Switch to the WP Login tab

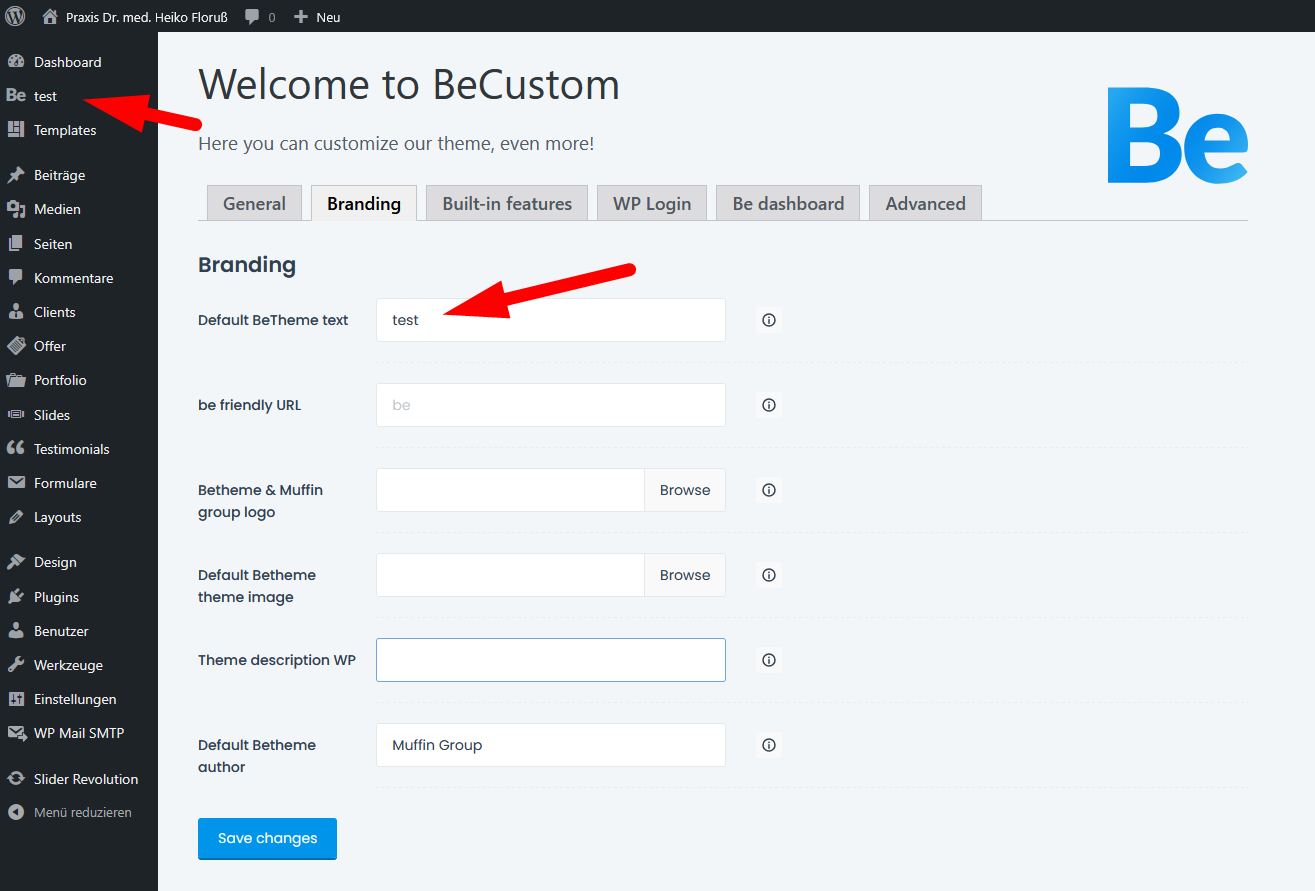[x=652, y=203]
